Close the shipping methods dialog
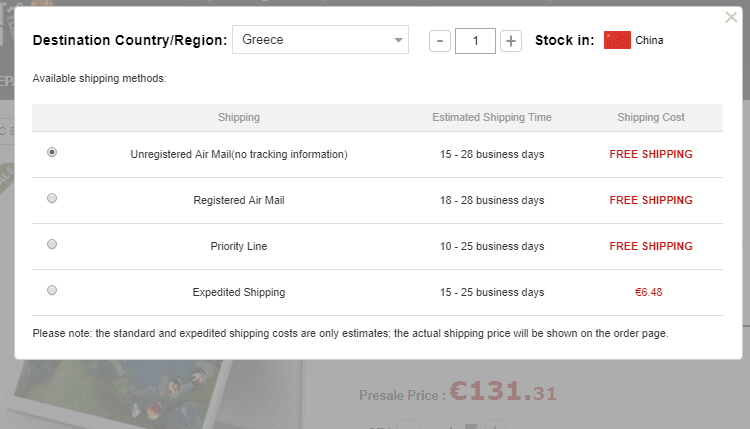This screenshot has width=750, height=429. coord(731,17)
